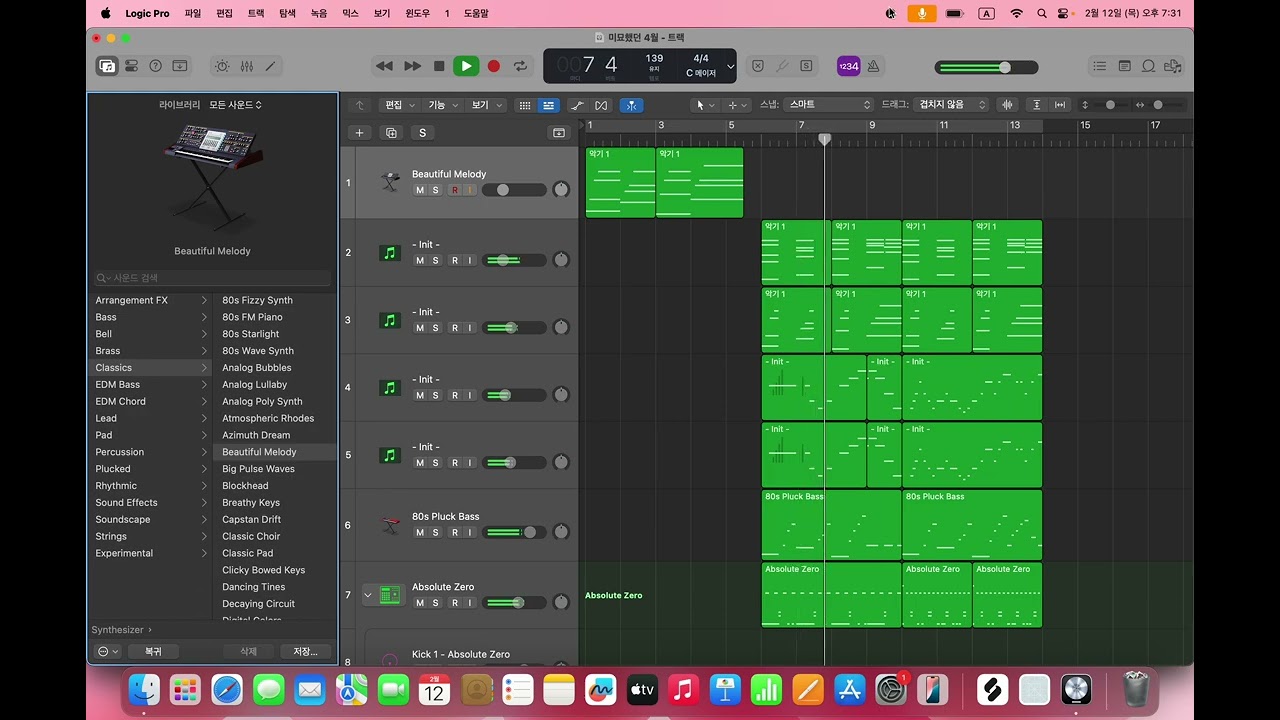Adjust Beautiful Melody track volume slider

[514, 190]
